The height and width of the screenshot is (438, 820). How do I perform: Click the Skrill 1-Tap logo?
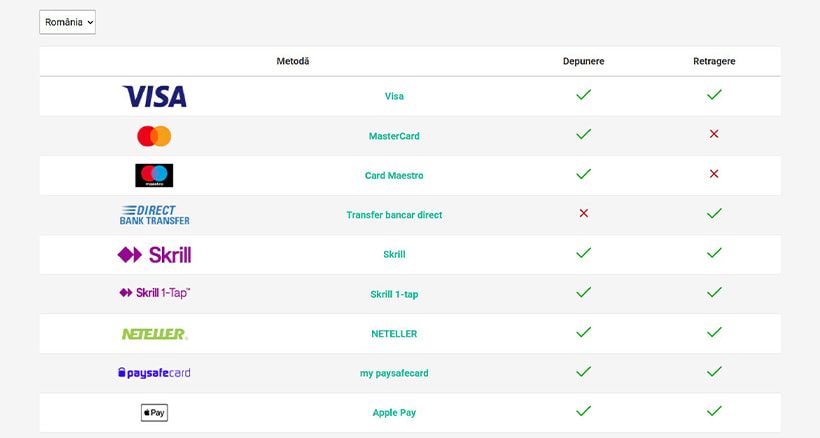click(154, 293)
